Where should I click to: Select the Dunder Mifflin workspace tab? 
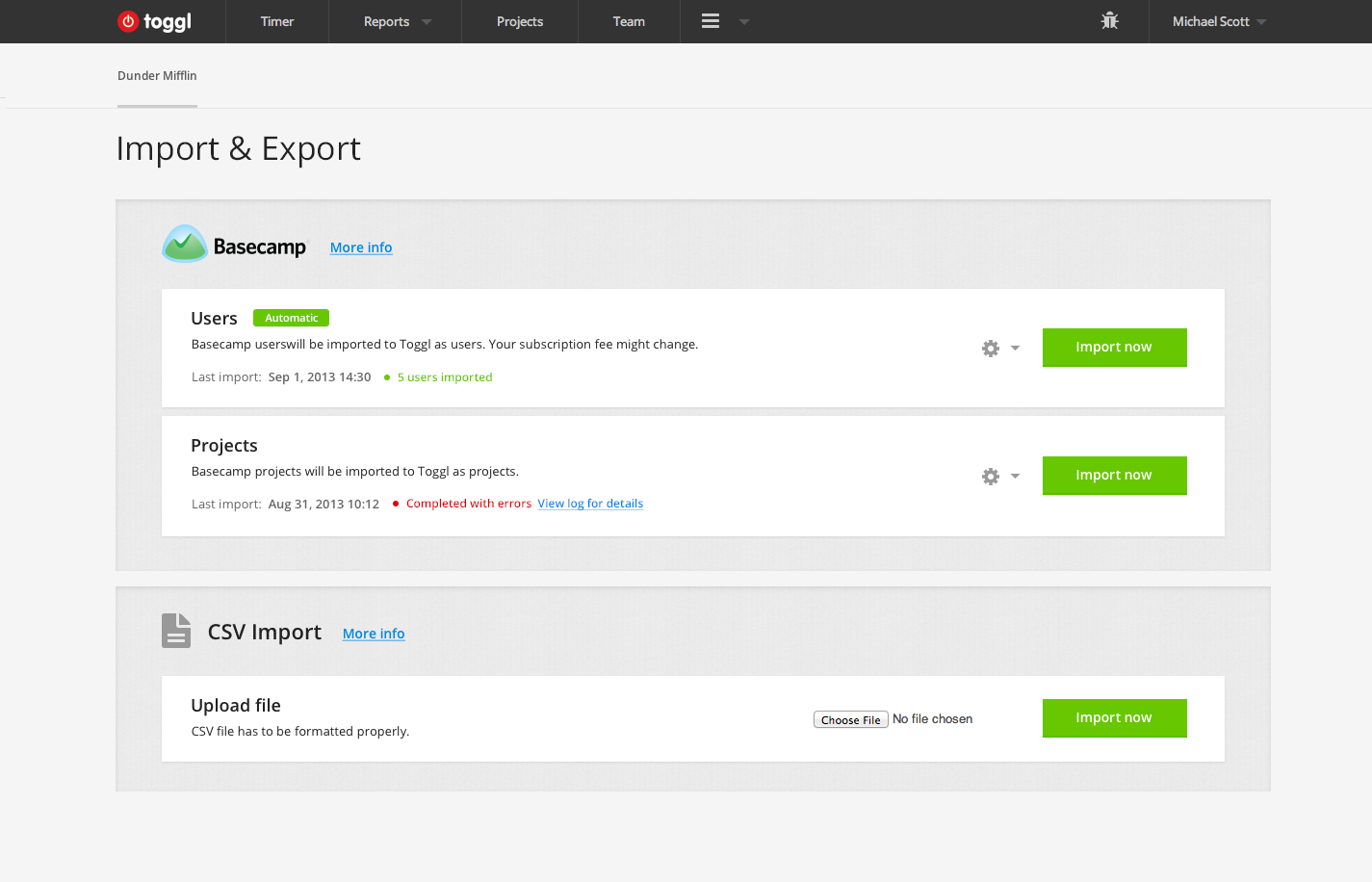[157, 76]
